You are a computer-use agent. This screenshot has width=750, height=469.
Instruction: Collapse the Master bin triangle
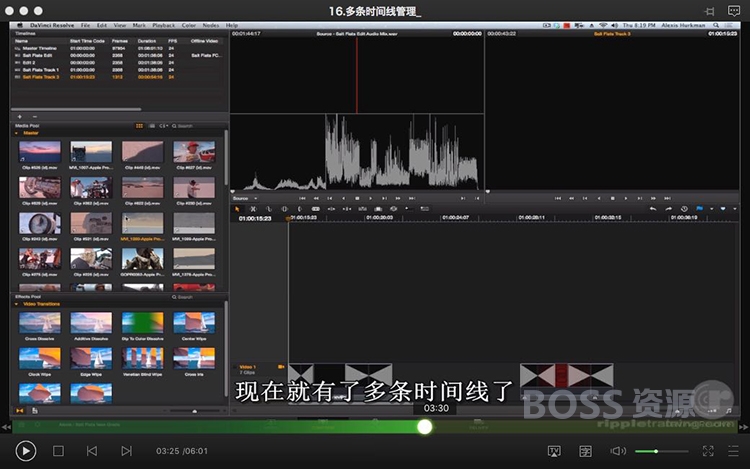click(17, 133)
